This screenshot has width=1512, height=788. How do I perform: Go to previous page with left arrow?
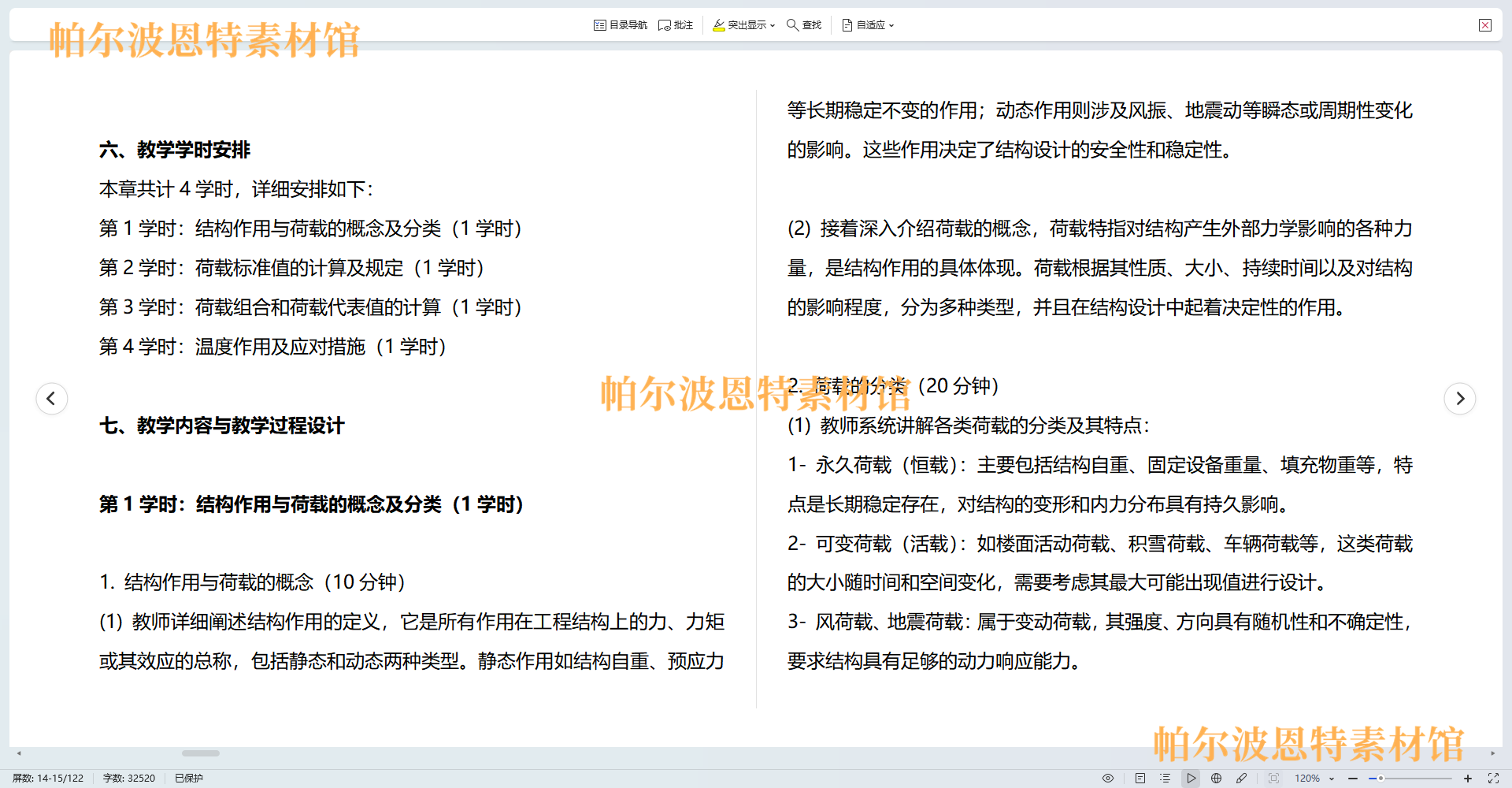click(52, 398)
